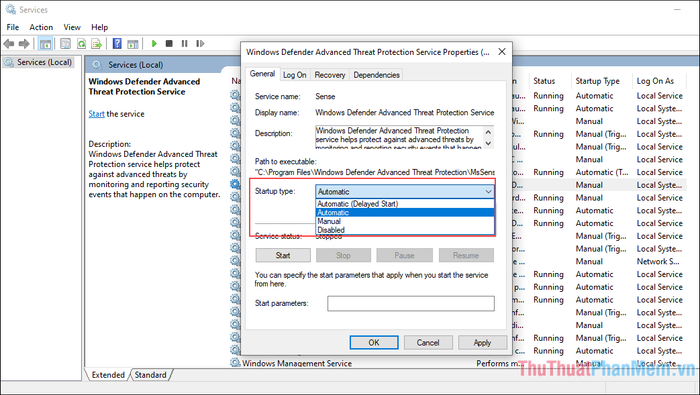Sort by the Startup Type column header
The width and height of the screenshot is (700, 395).
[x=597, y=81]
